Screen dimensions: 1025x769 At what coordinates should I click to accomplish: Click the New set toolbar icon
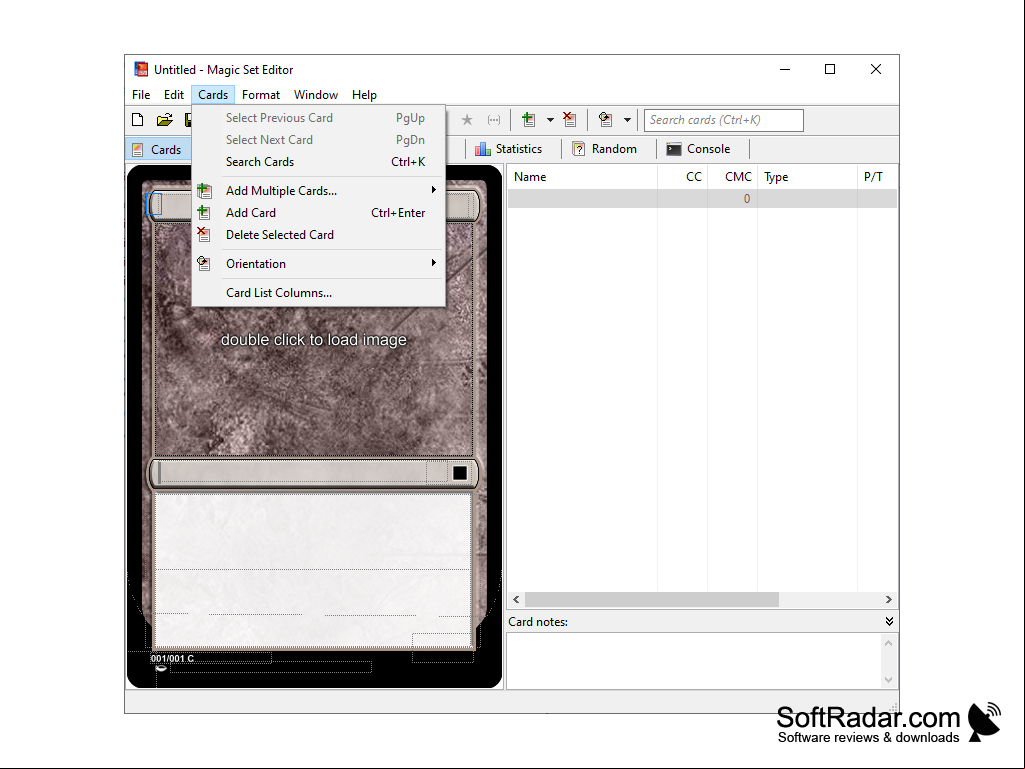[137, 120]
